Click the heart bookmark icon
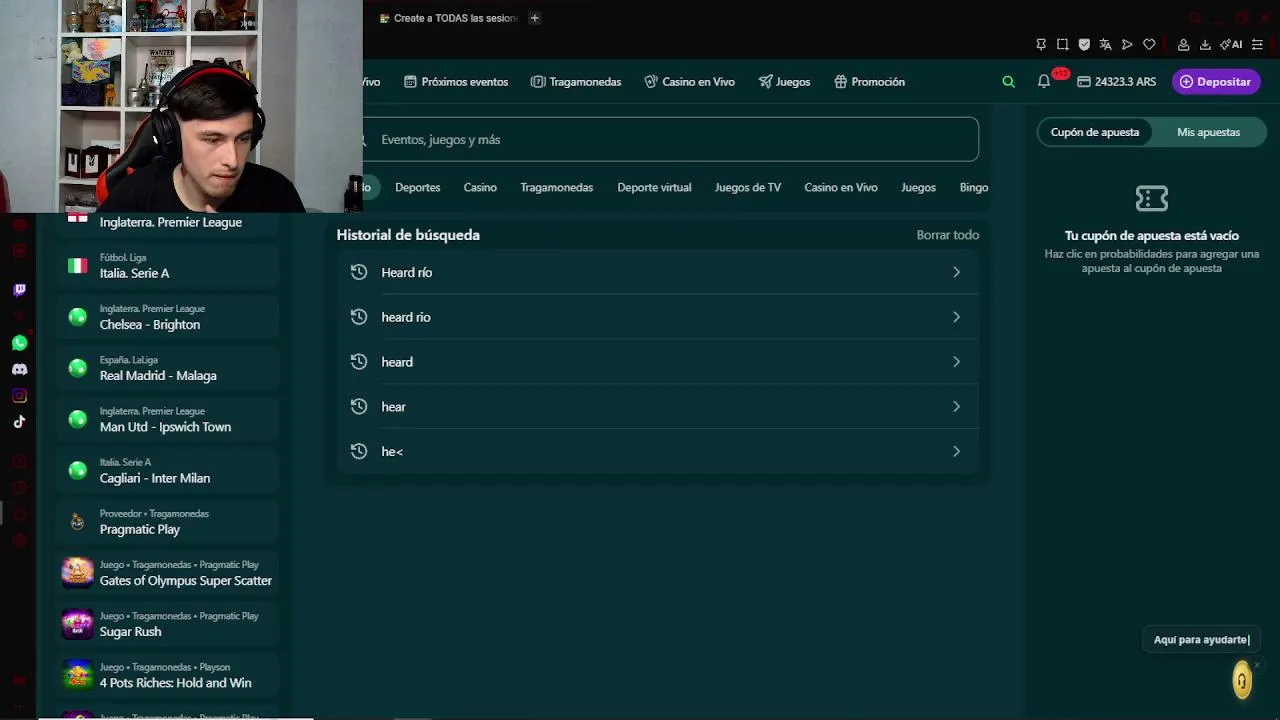1280x720 pixels. click(x=1149, y=44)
